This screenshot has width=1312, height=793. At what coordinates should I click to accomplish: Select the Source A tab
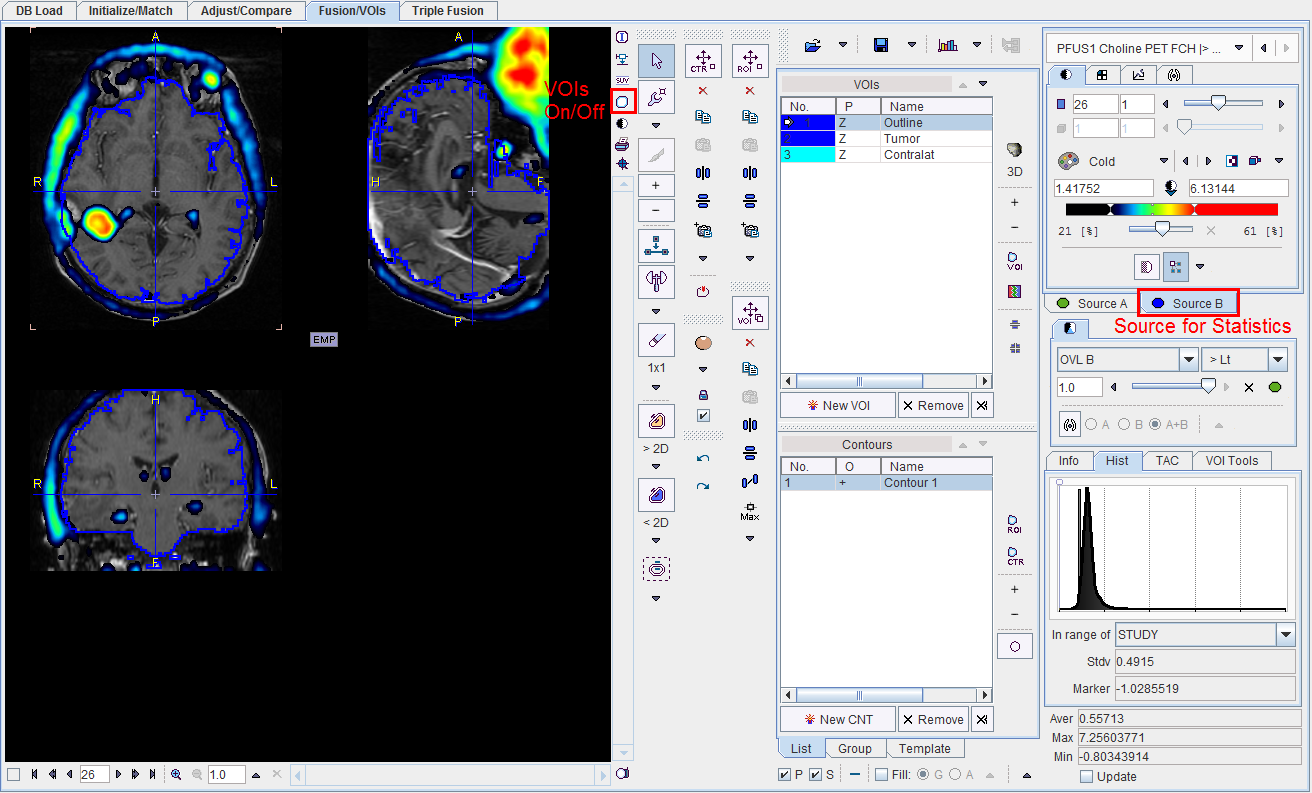1092,303
